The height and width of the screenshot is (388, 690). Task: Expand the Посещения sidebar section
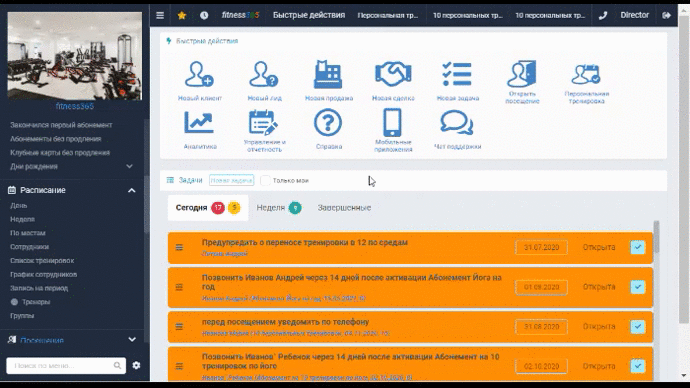pos(132,340)
